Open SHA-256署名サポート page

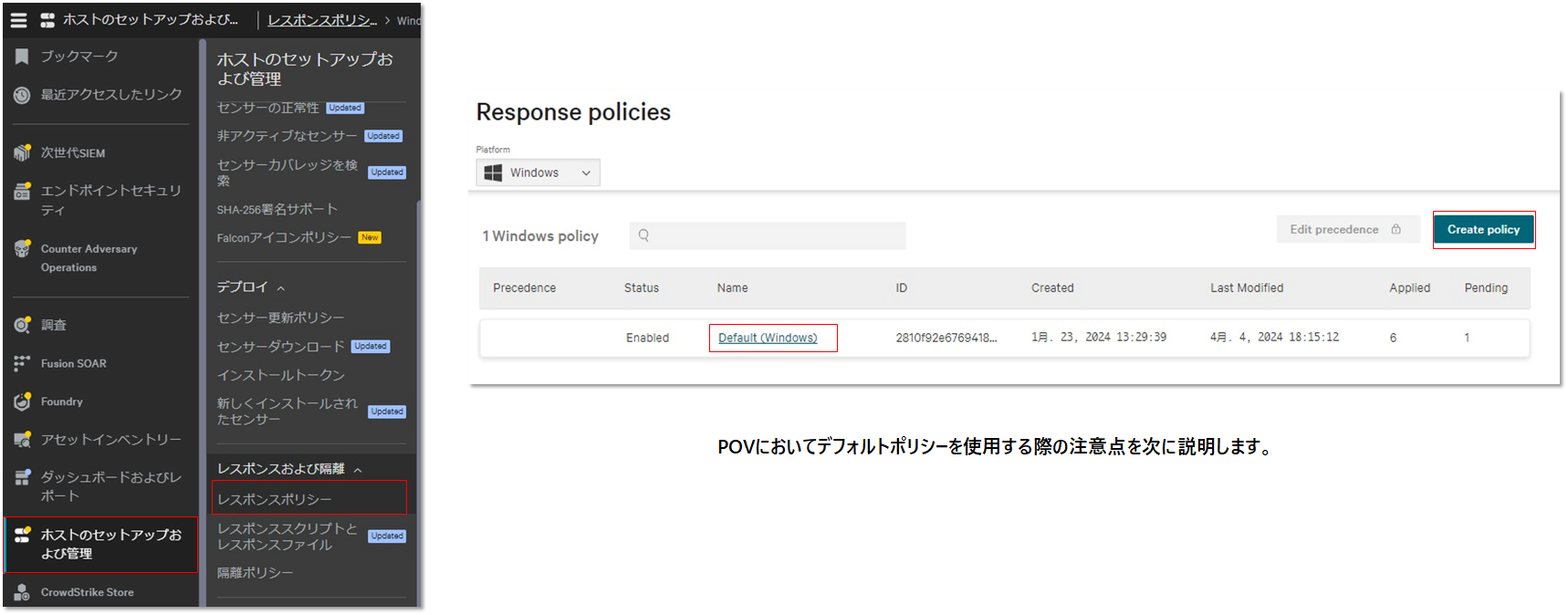tap(277, 209)
